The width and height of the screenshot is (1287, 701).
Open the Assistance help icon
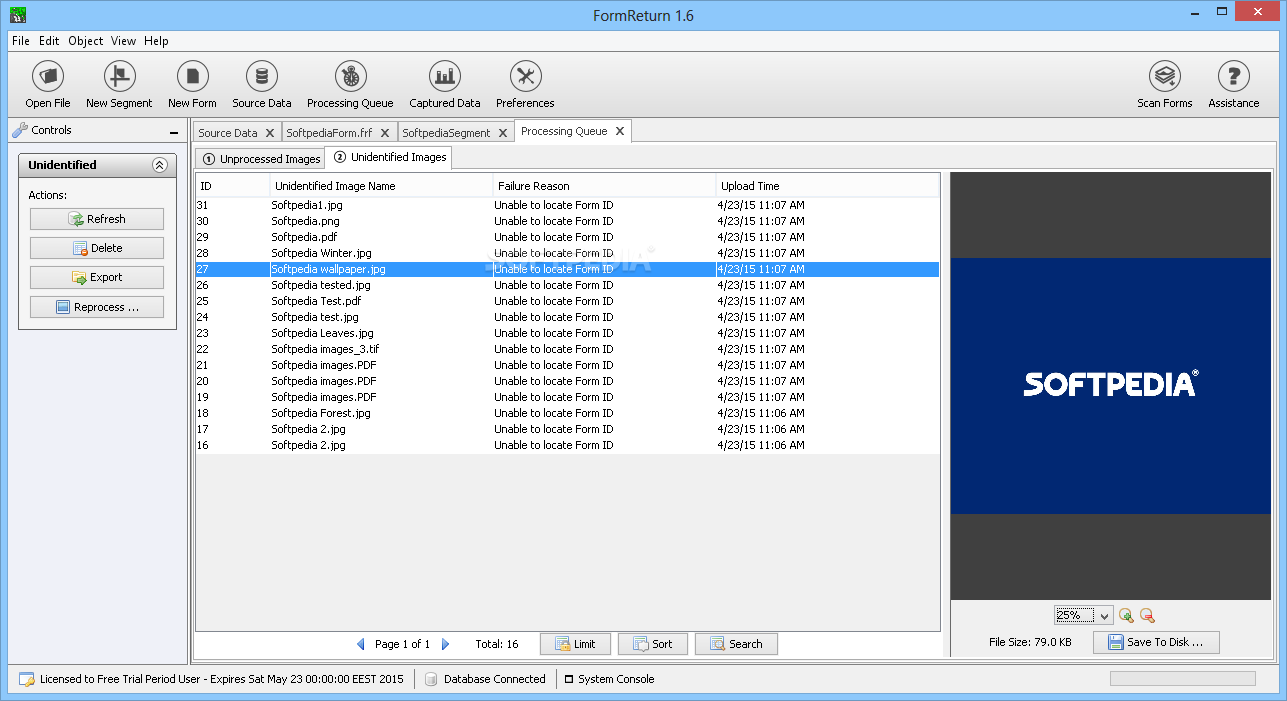coord(1234,76)
